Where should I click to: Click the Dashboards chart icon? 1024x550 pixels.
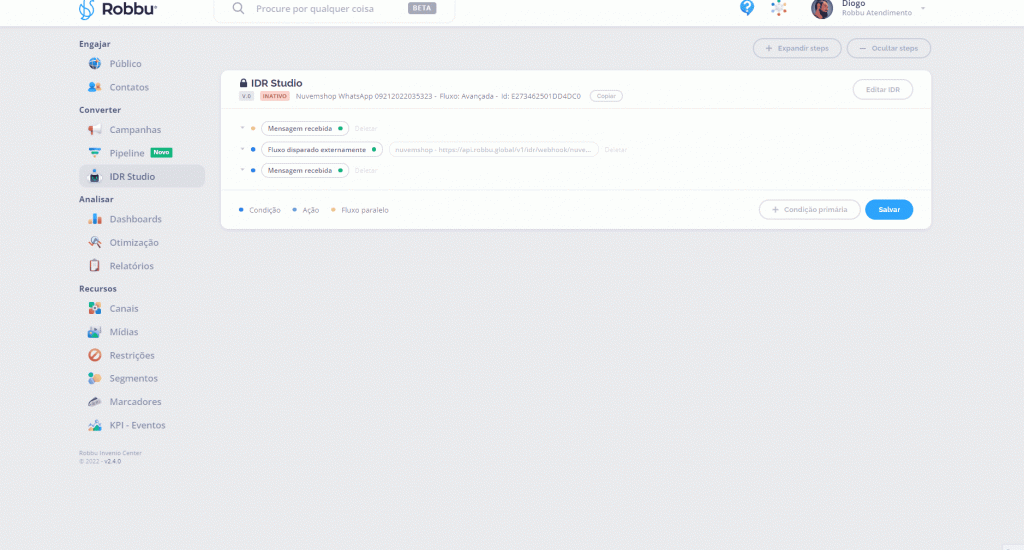point(95,219)
